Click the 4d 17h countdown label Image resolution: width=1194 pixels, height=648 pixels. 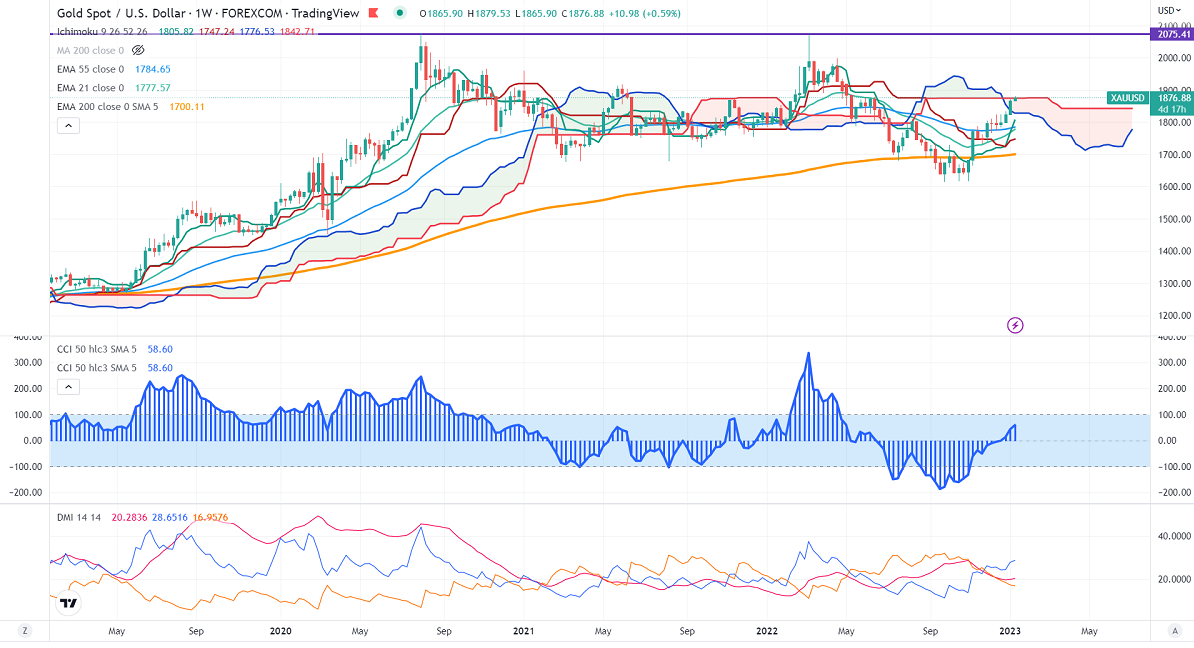click(1173, 110)
